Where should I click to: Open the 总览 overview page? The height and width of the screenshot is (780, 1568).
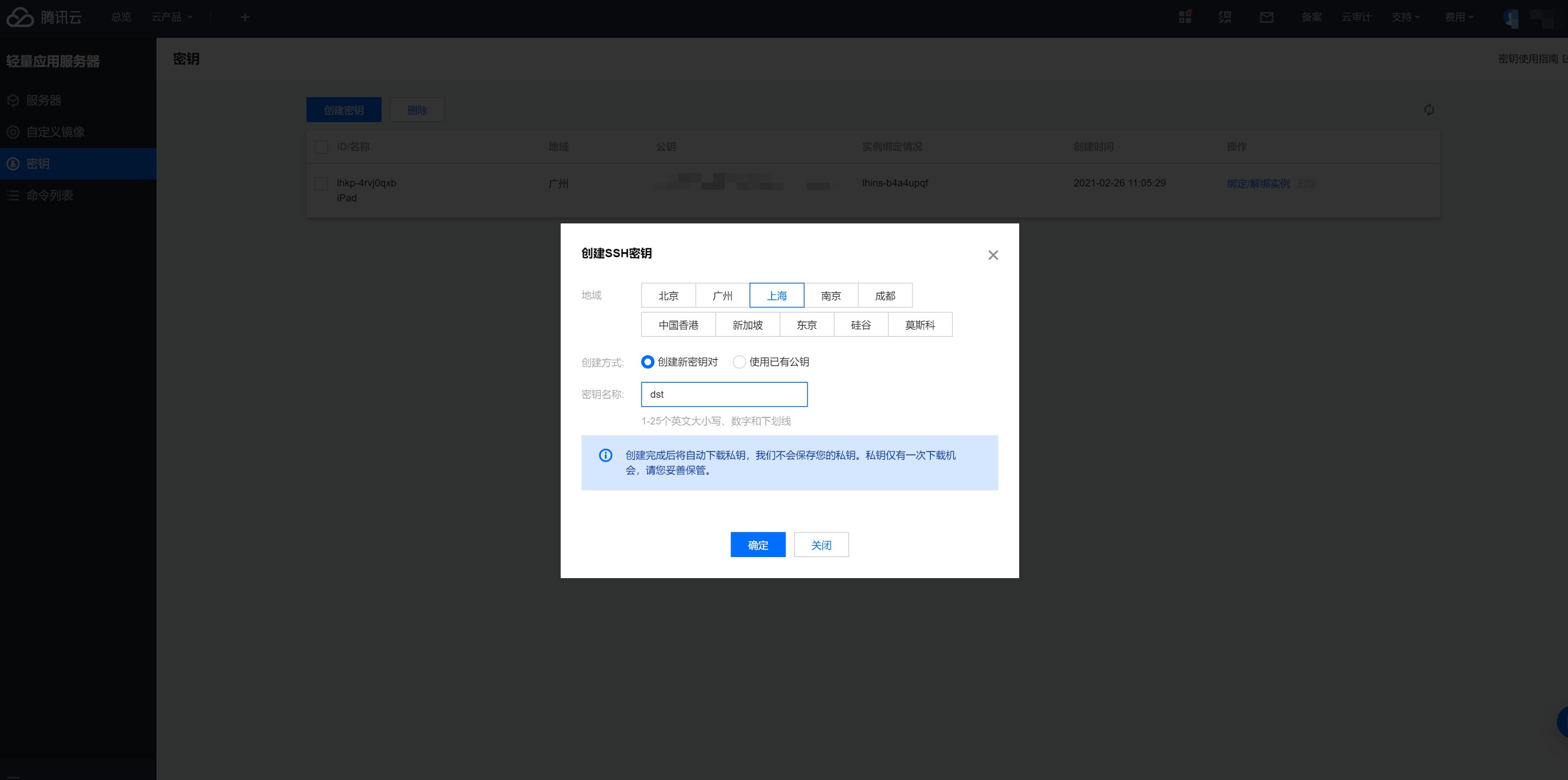tap(121, 17)
